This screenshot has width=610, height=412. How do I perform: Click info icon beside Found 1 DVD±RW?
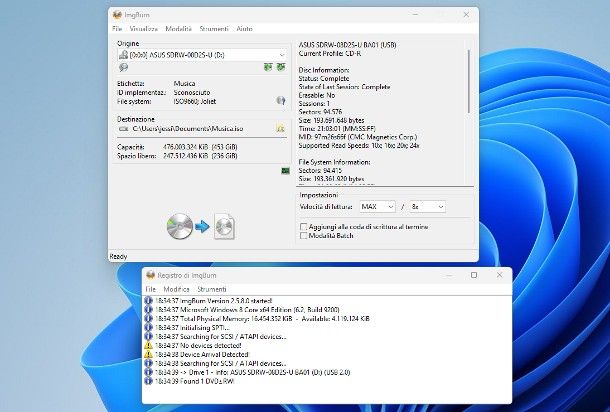click(x=148, y=381)
